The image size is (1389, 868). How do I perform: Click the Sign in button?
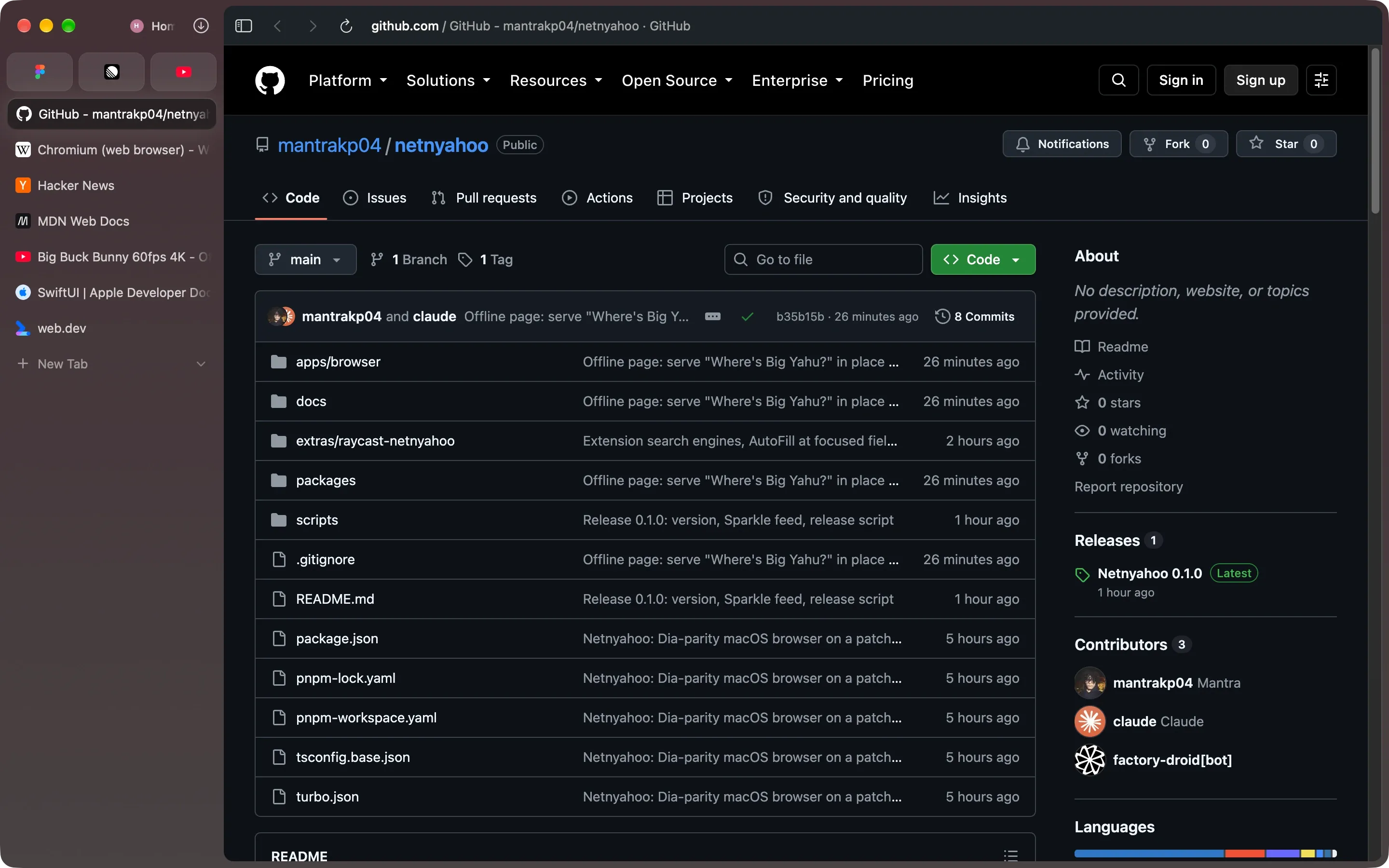coord(1181,81)
